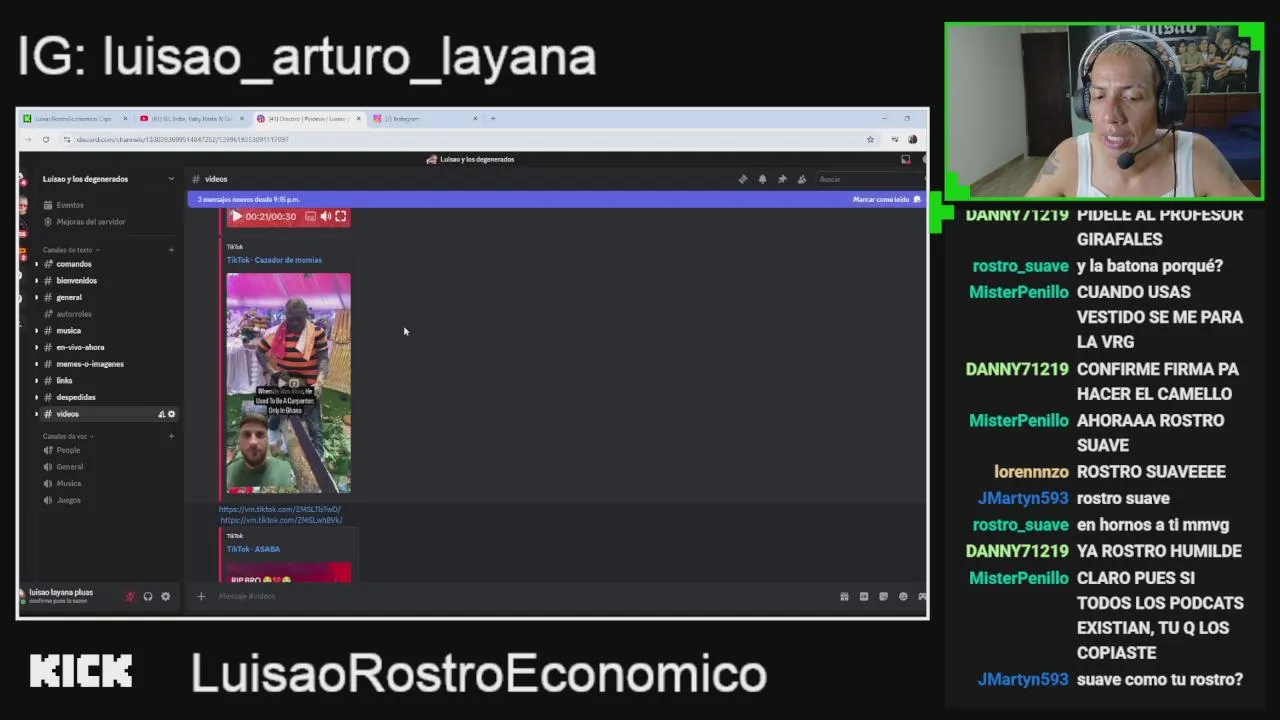Screen dimensions: 1280x720
Task: Click the plus attach button in message bar
Action: (201, 597)
